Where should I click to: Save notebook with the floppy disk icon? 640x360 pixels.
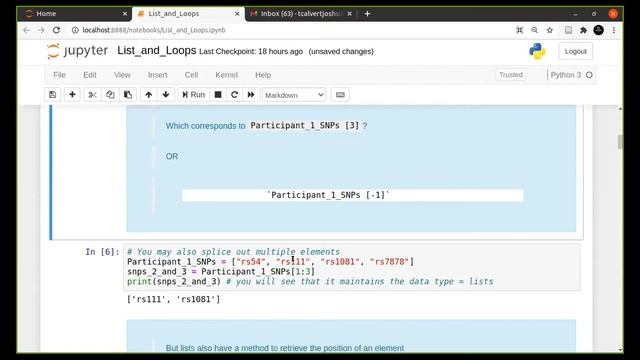[x=53, y=95]
